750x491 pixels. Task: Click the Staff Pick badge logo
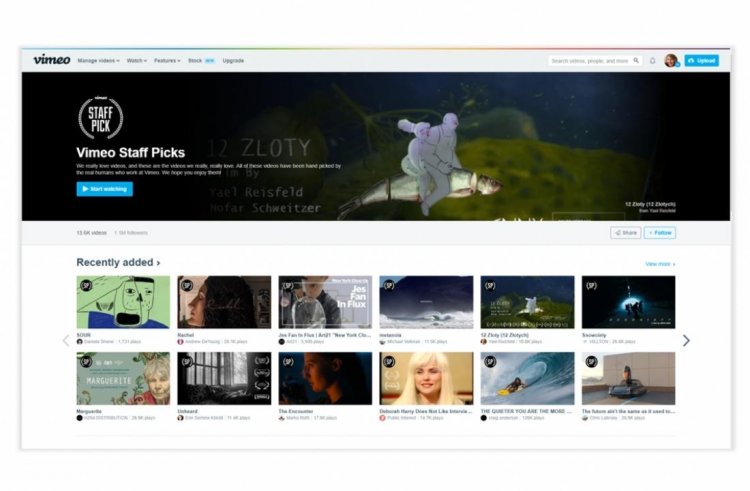100,118
